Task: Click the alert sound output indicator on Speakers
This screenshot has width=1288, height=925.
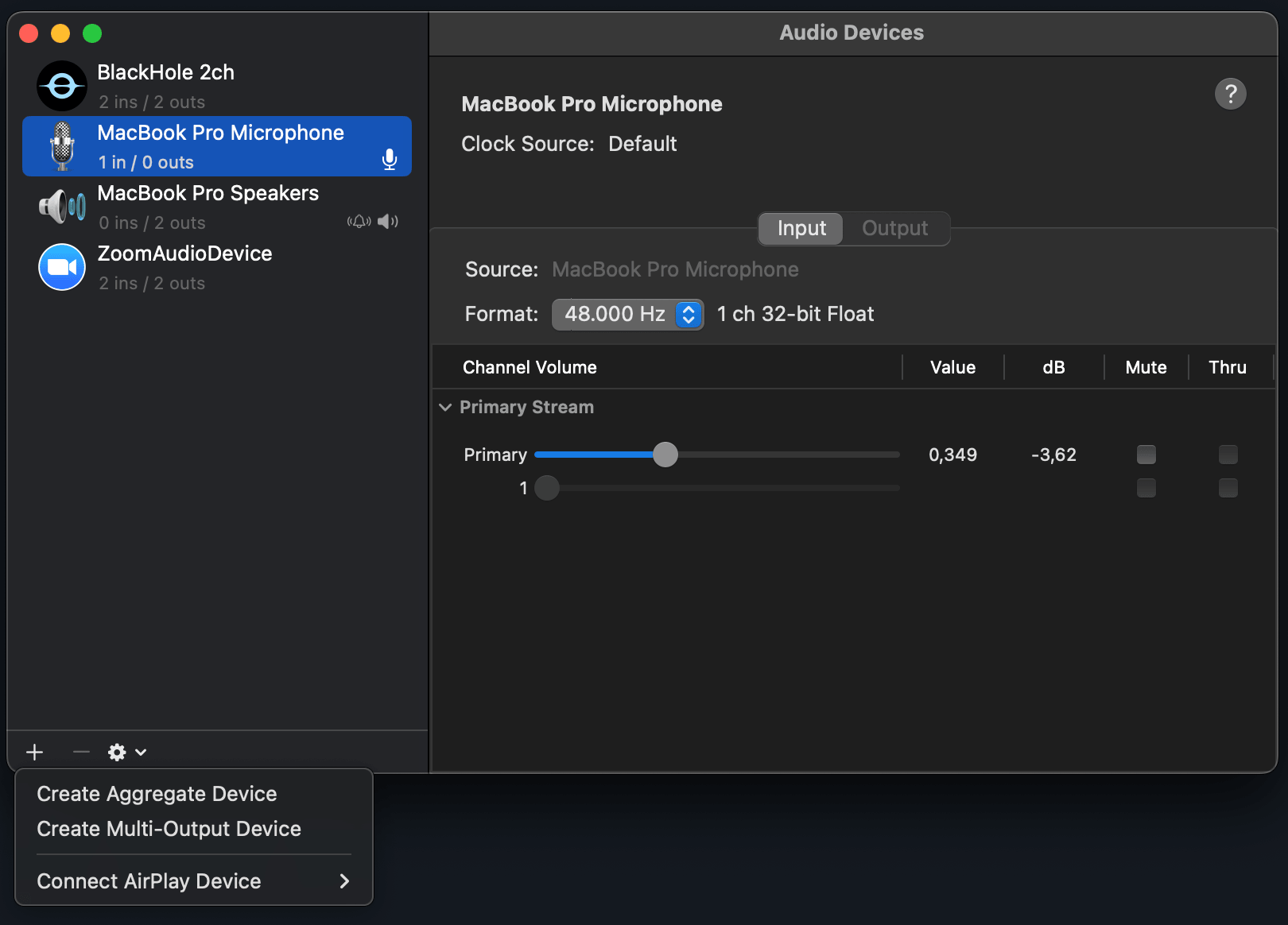Action: [359, 221]
